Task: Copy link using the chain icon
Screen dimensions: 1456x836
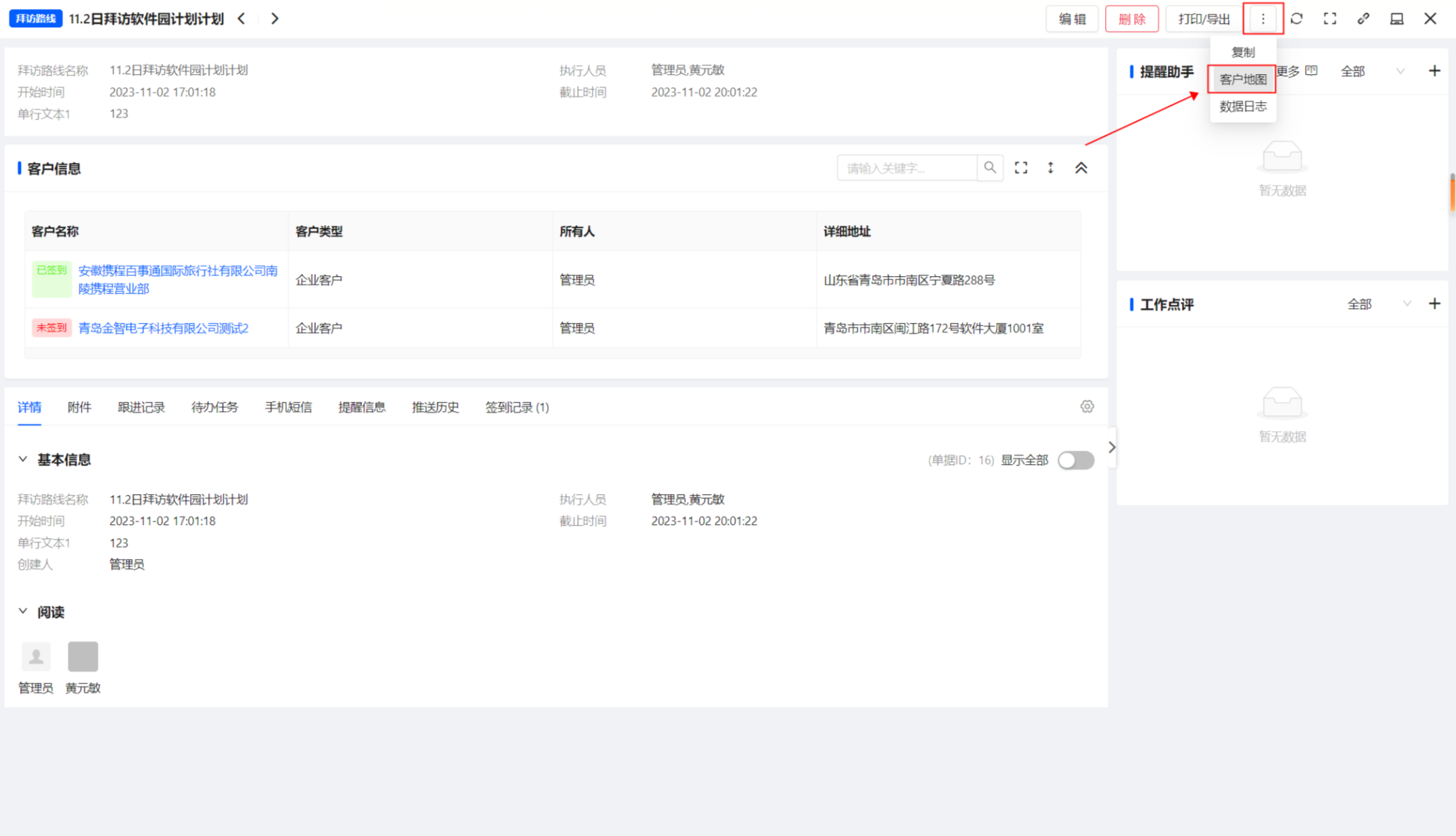Action: (1363, 19)
